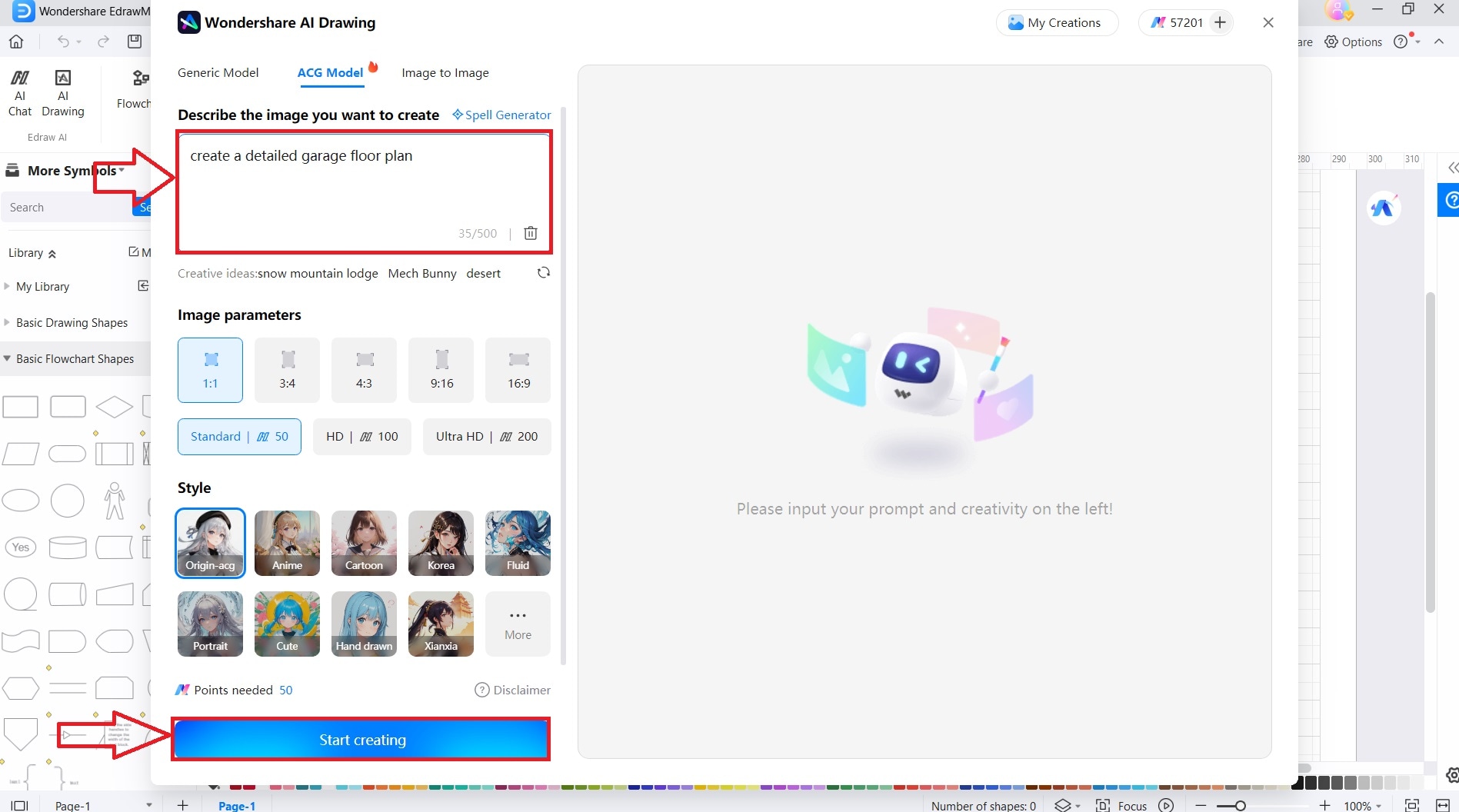Click the Edraw AI floating assistant icon
This screenshot has height=812, width=1459.
point(1384,208)
